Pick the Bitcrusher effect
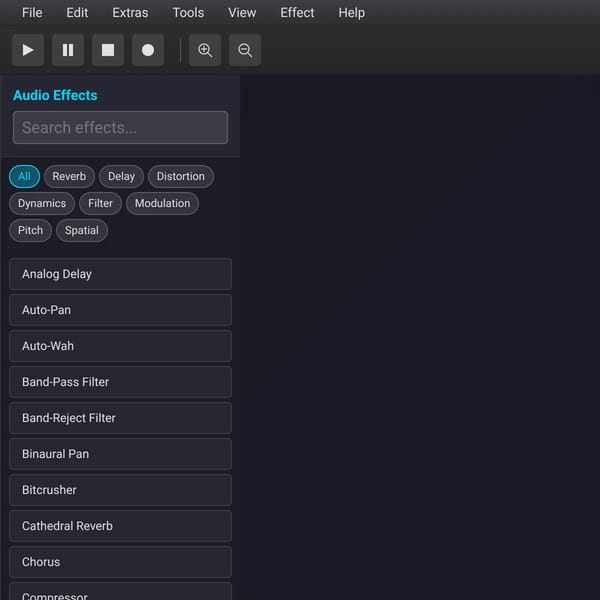The image size is (600, 600). click(x=120, y=490)
